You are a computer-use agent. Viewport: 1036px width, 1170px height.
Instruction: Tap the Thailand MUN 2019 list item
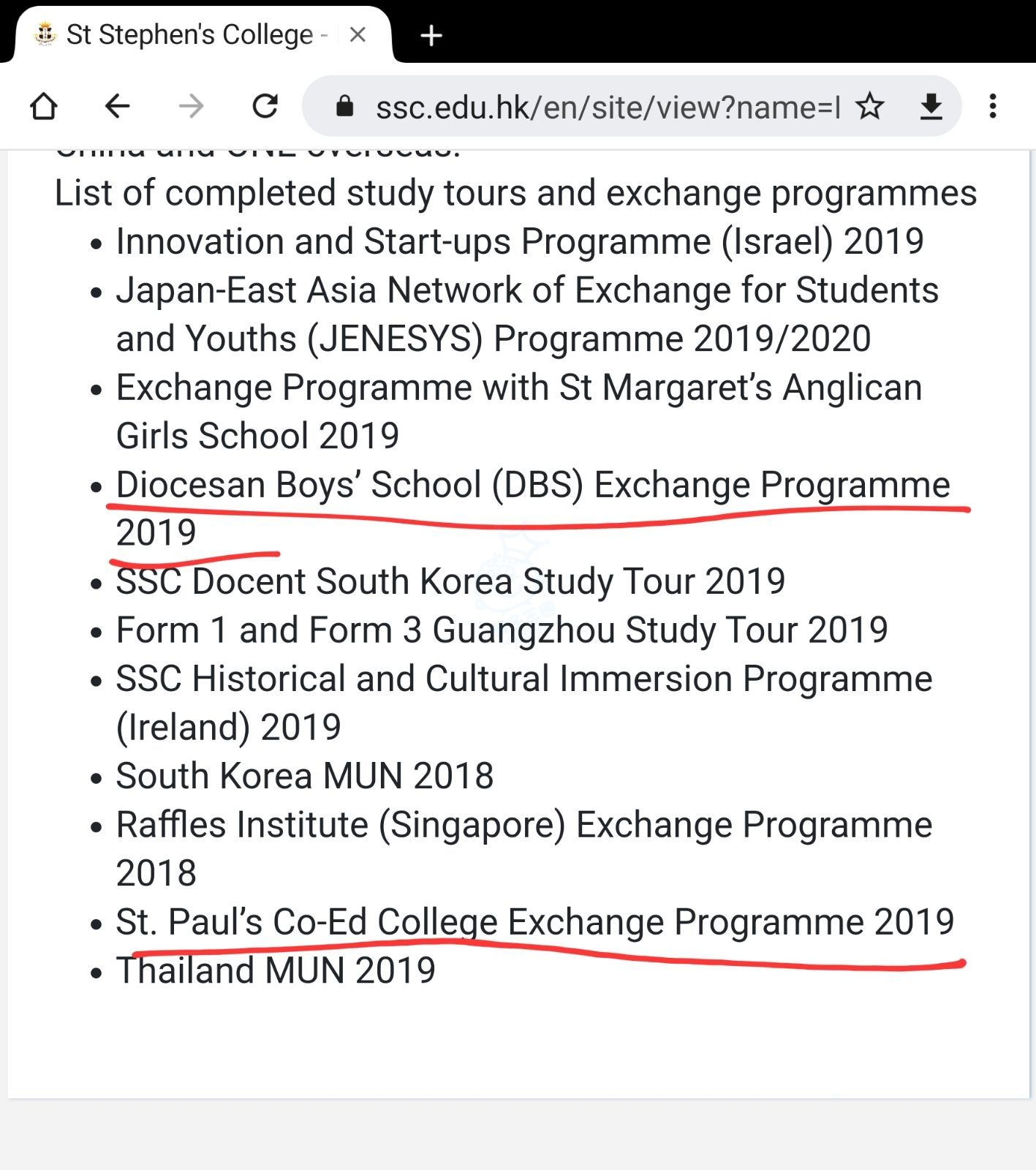tap(276, 971)
